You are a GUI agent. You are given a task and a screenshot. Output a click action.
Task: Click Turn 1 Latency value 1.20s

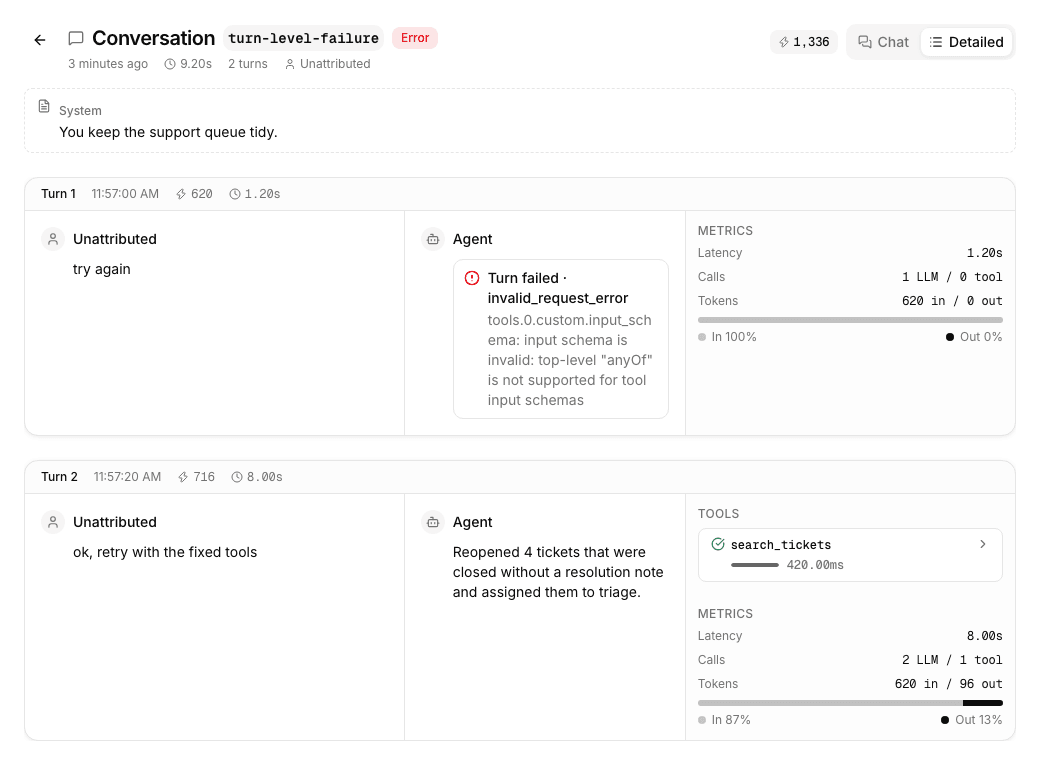tap(984, 253)
